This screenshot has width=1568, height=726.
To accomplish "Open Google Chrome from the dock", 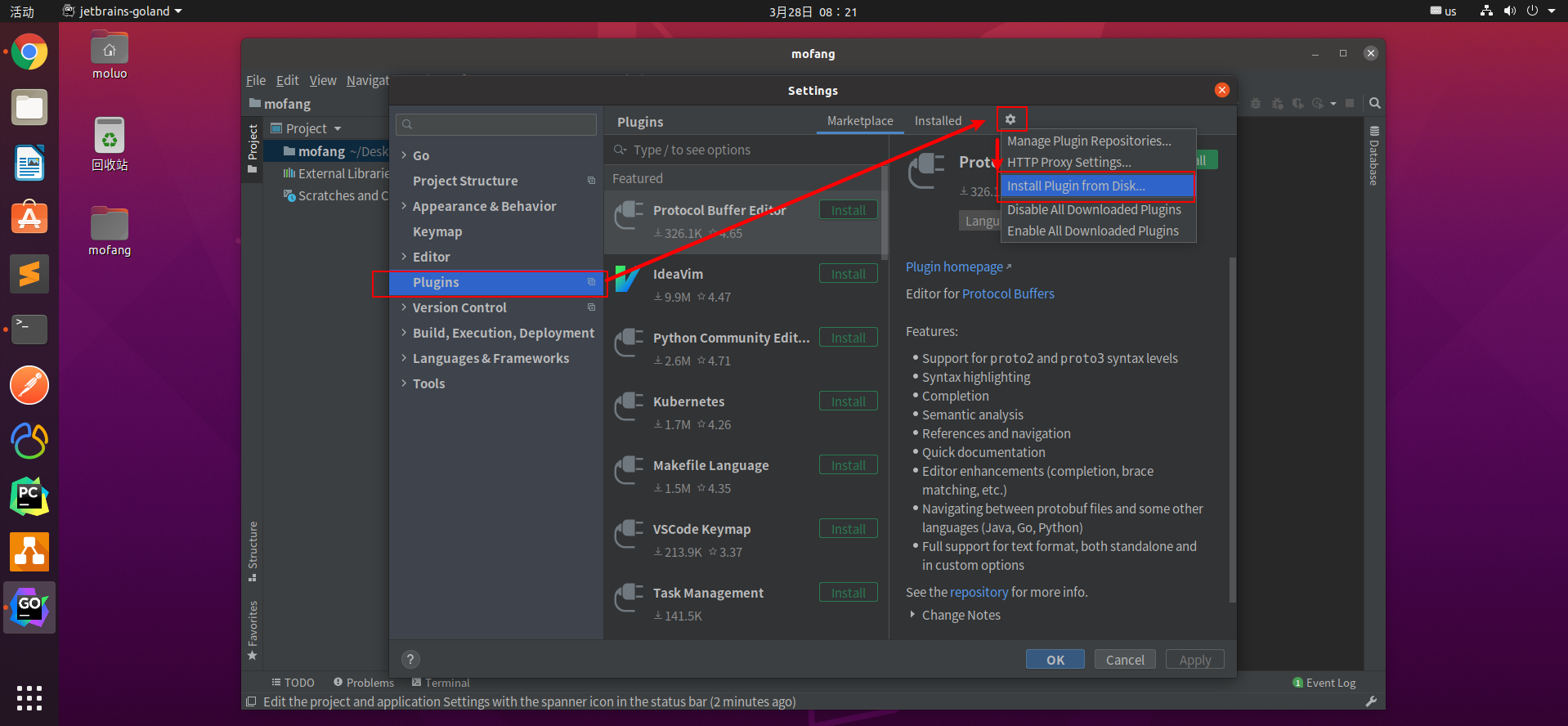I will coord(29,52).
